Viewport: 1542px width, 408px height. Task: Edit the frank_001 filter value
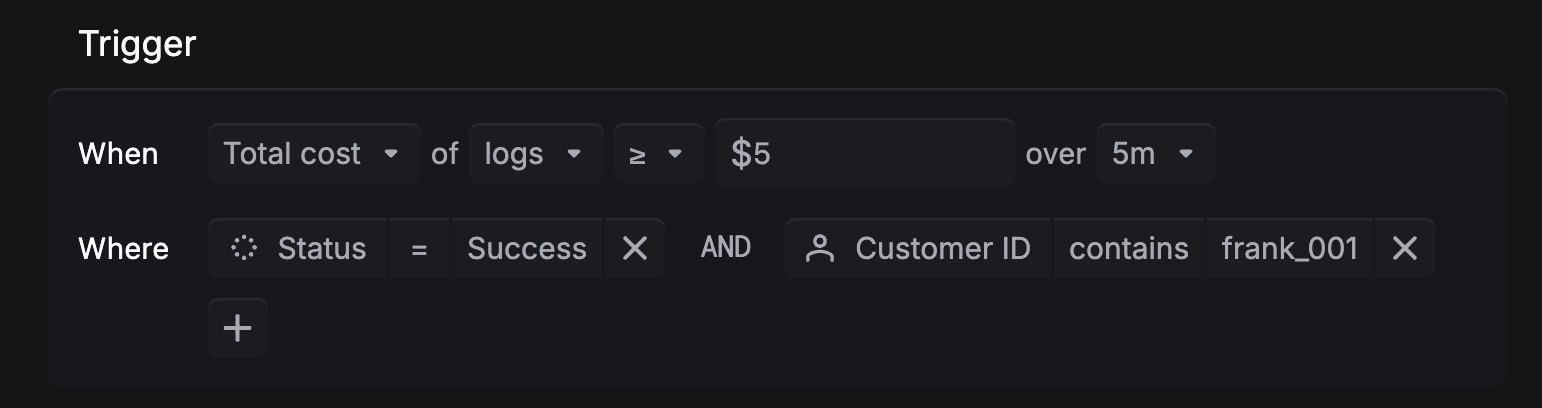click(x=1289, y=248)
